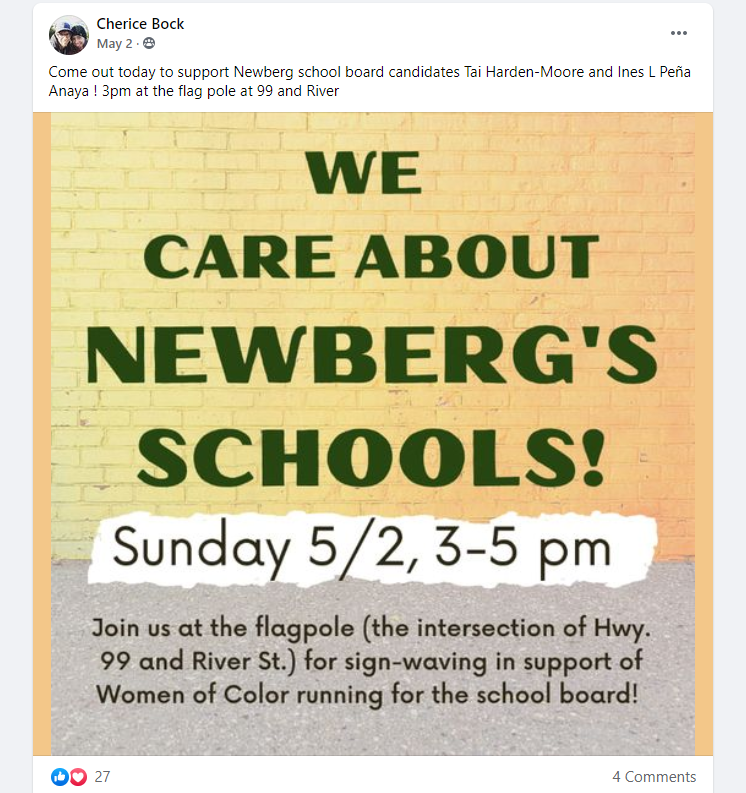
Task: Click the public audience globe icon
Action: click(149, 43)
